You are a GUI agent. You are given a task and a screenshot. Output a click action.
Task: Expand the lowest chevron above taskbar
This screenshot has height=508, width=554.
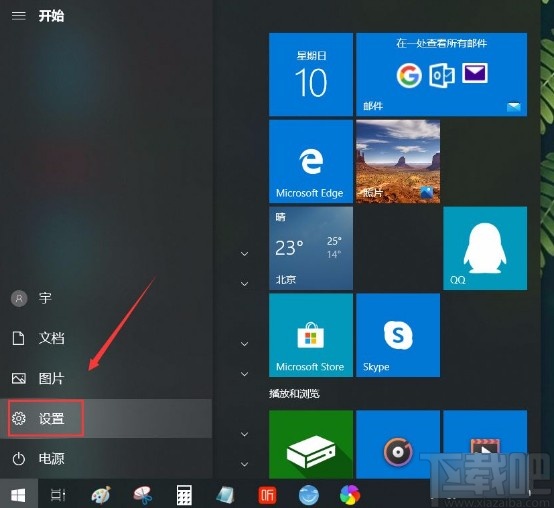[244, 464]
